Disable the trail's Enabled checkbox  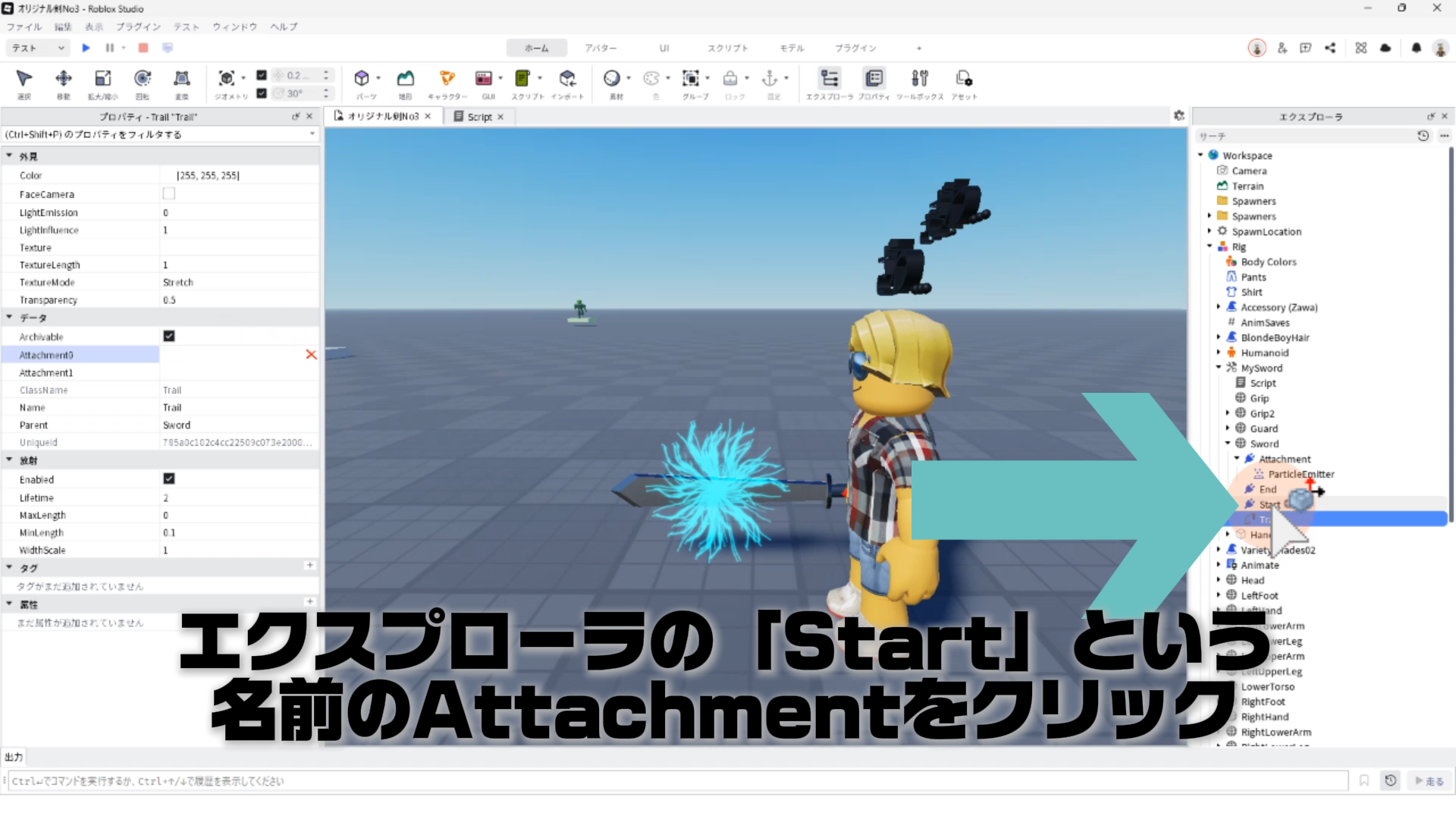[169, 479]
